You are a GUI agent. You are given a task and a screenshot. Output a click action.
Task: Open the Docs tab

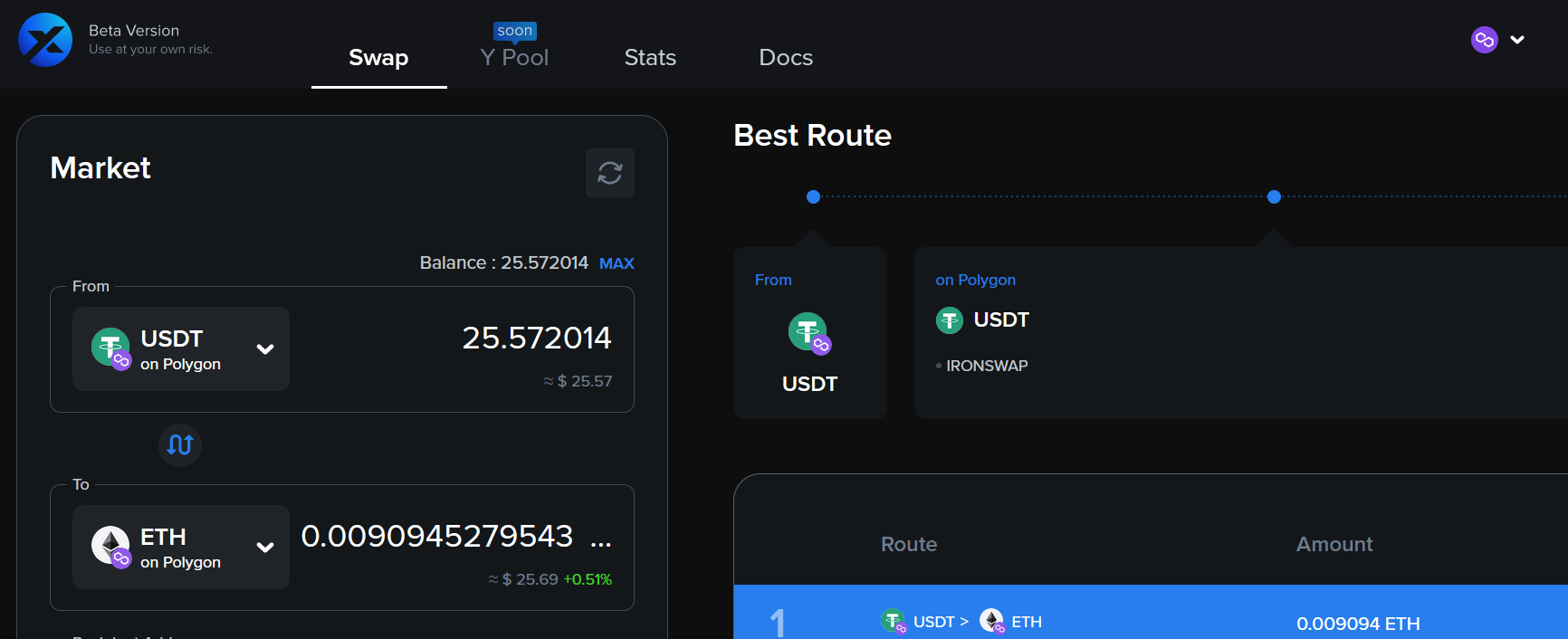point(786,58)
